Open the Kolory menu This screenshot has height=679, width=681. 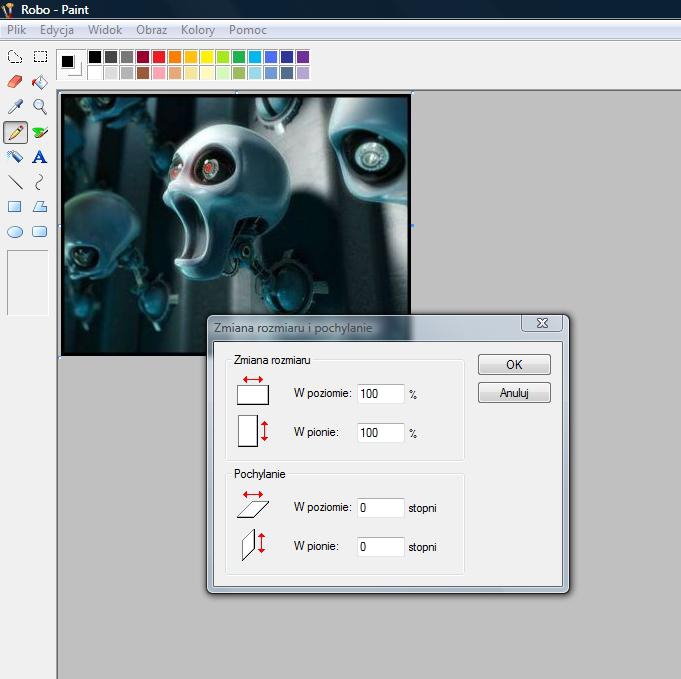point(198,30)
